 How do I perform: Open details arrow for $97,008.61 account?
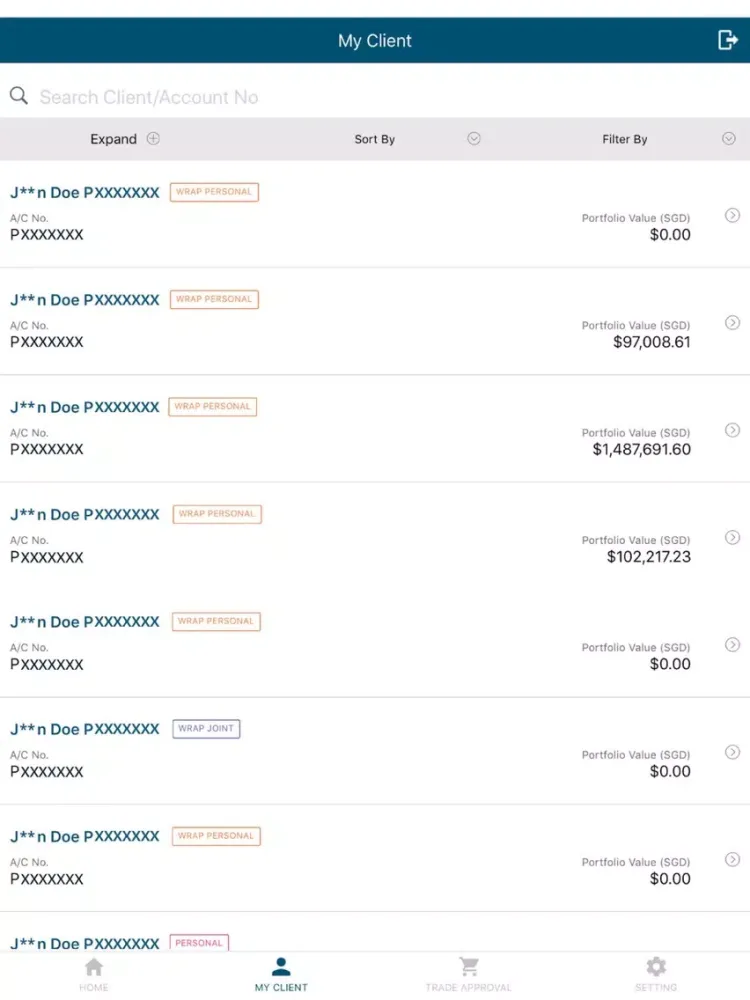point(732,323)
